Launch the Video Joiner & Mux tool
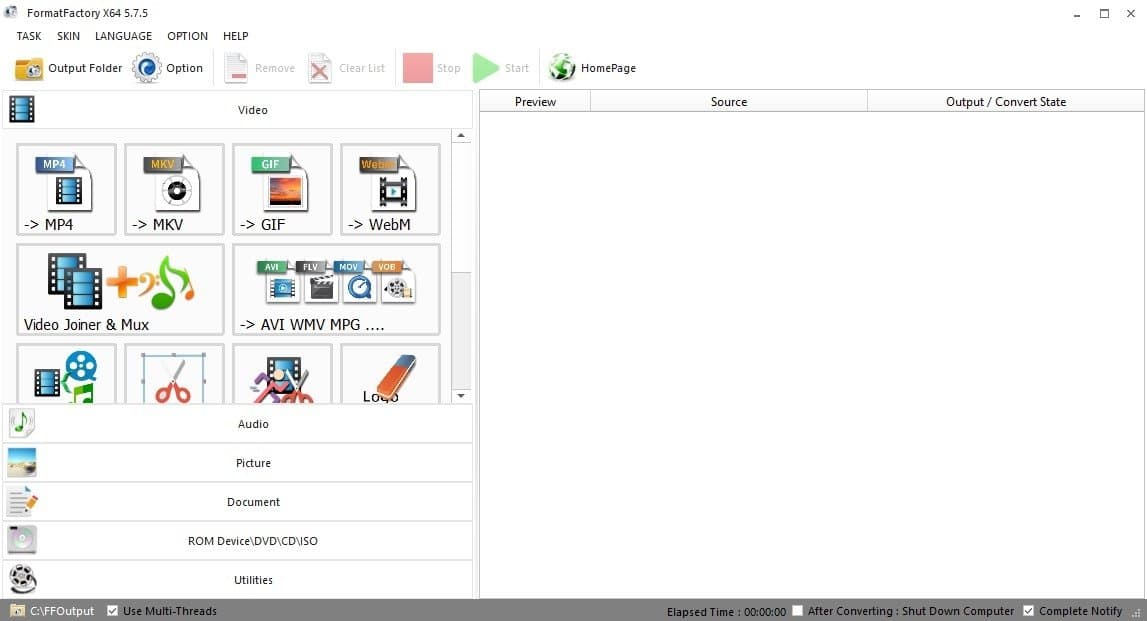This screenshot has width=1147, height=621. [x=120, y=289]
